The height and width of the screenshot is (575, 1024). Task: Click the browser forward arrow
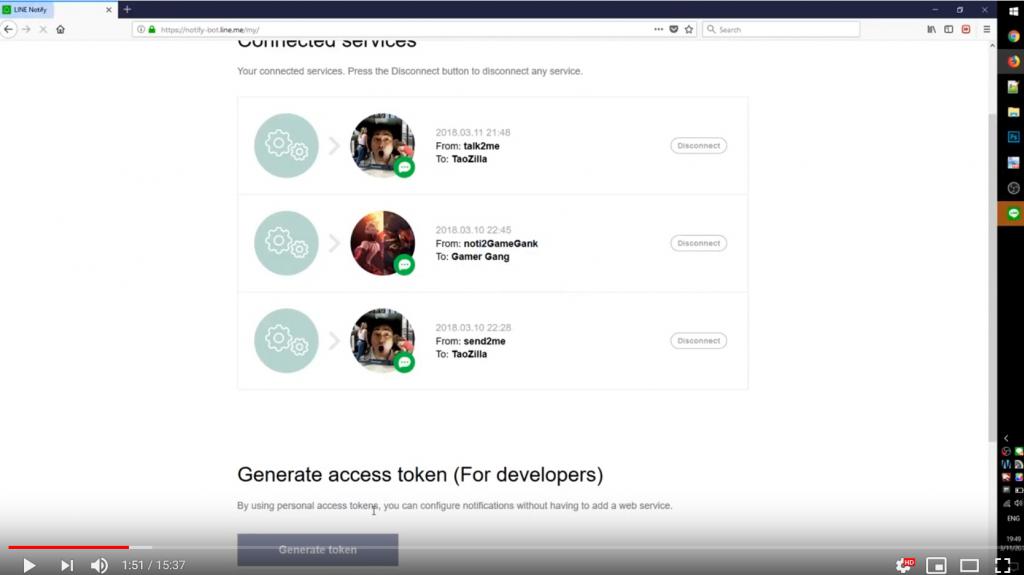(26, 29)
